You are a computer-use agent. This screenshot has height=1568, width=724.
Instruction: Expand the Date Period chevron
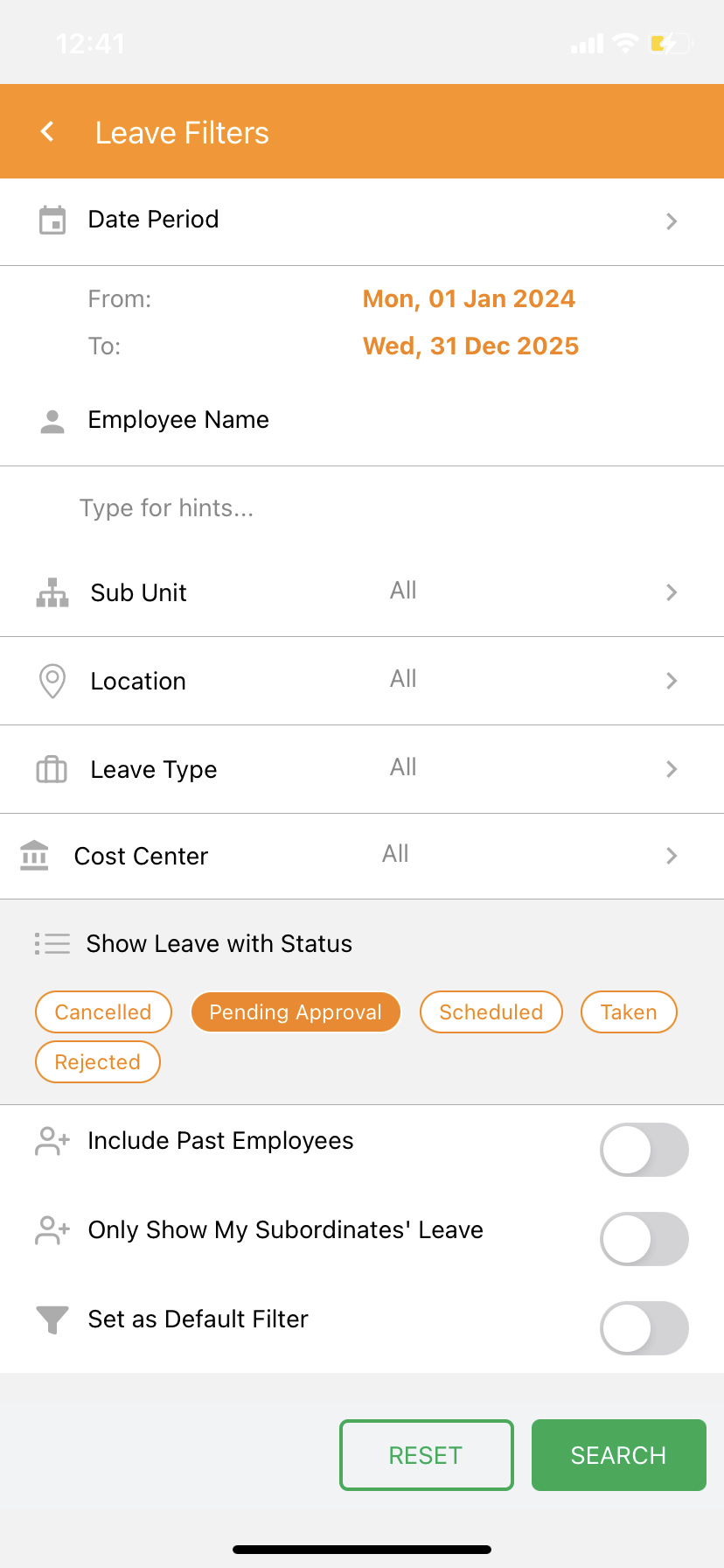[x=671, y=221]
